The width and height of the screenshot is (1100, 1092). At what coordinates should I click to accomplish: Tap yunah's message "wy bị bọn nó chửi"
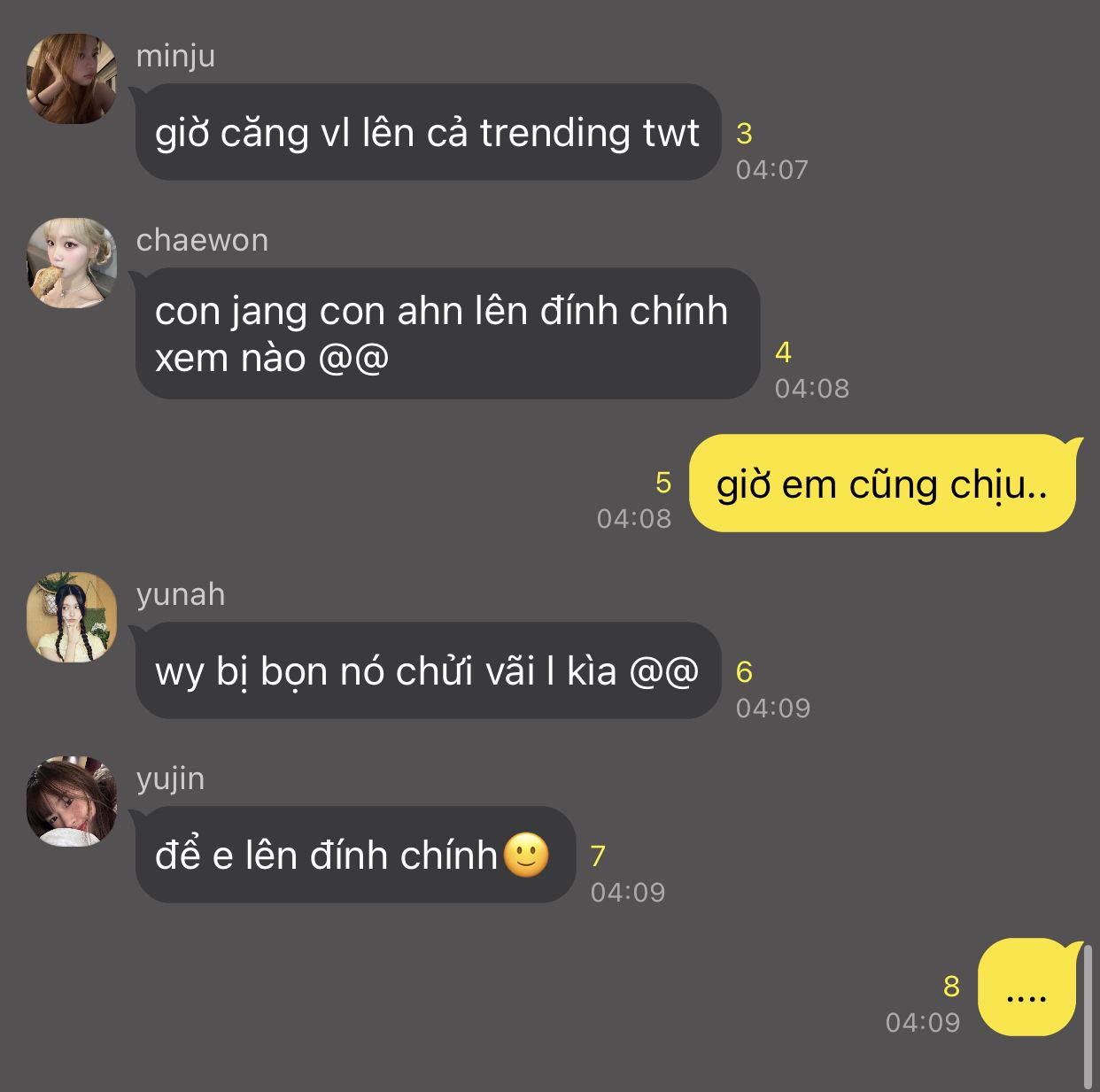click(428, 670)
